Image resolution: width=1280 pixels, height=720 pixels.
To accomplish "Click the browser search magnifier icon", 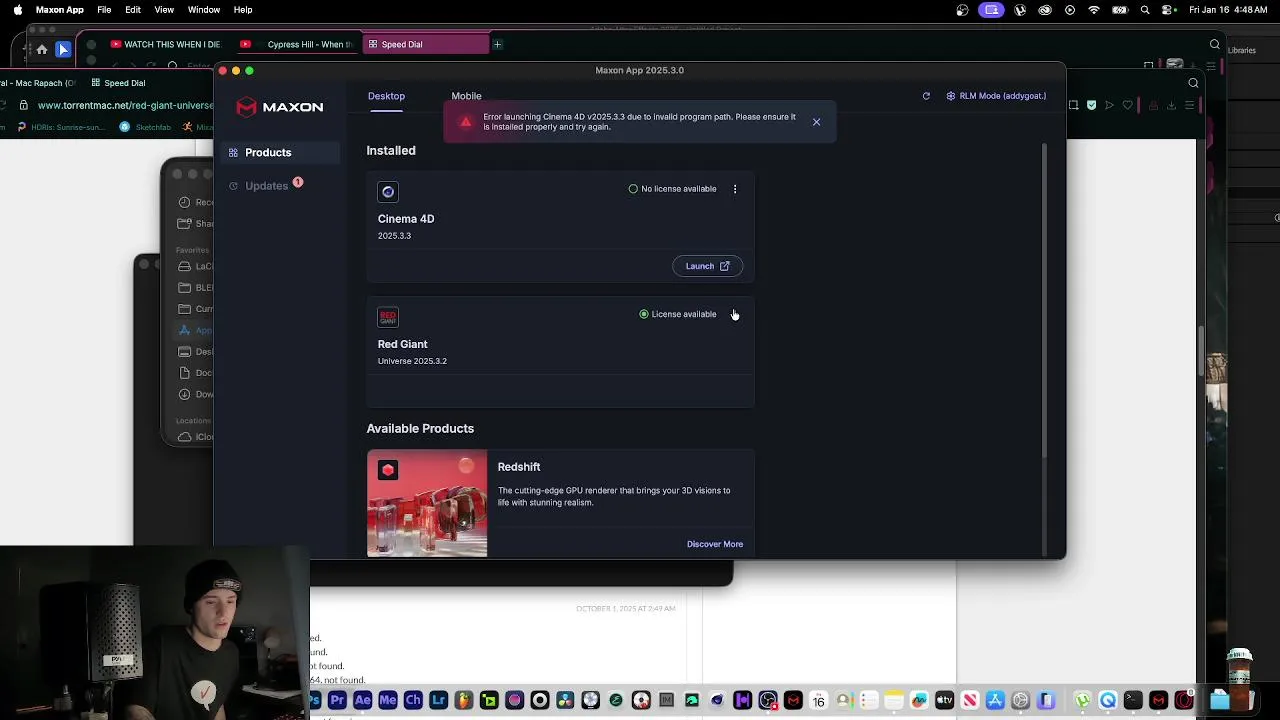I will 1215,44.
